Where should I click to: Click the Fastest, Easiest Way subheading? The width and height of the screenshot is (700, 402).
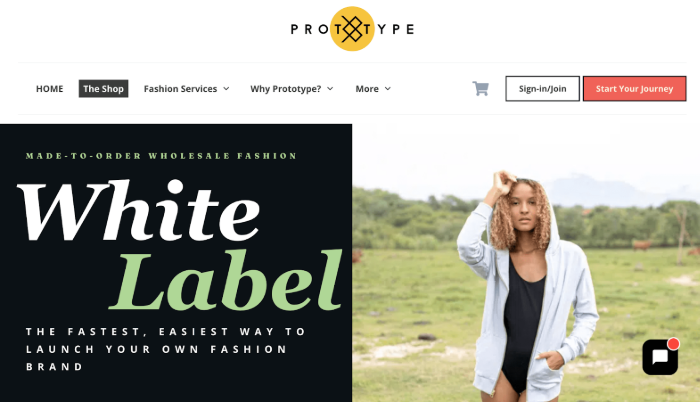166,349
